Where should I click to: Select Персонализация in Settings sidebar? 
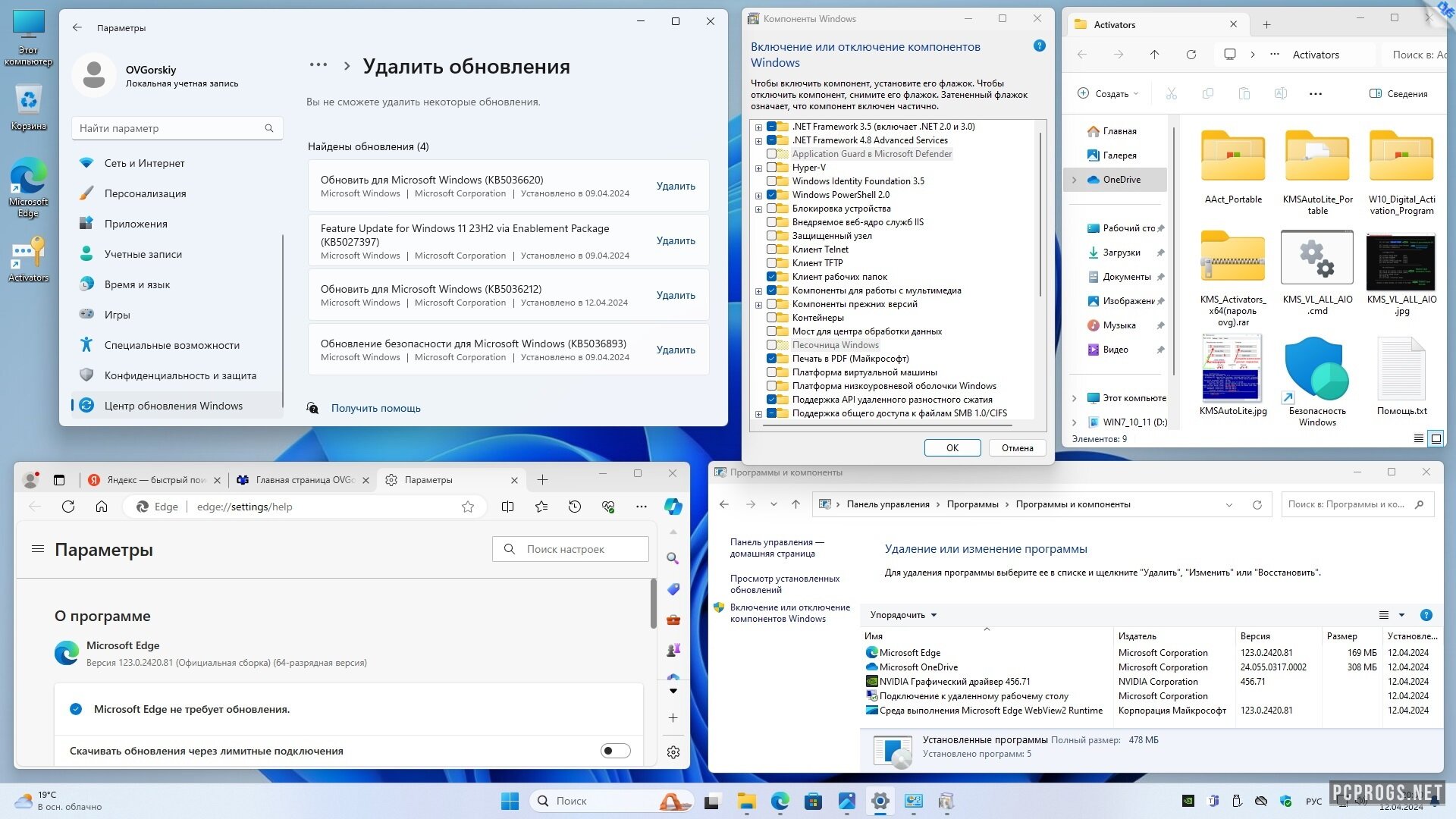(176, 193)
